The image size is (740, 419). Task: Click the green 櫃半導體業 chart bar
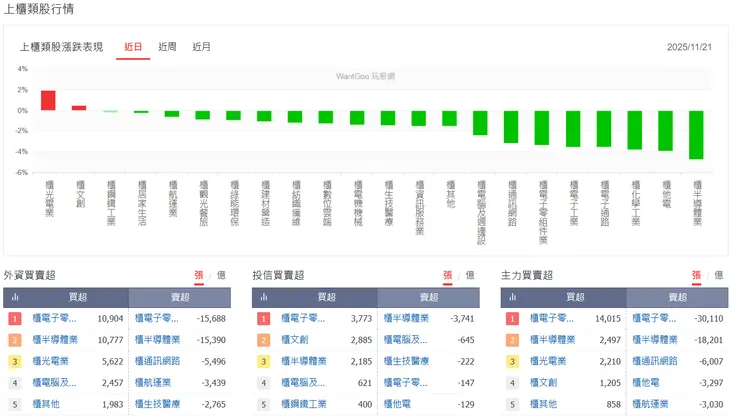[696, 135]
